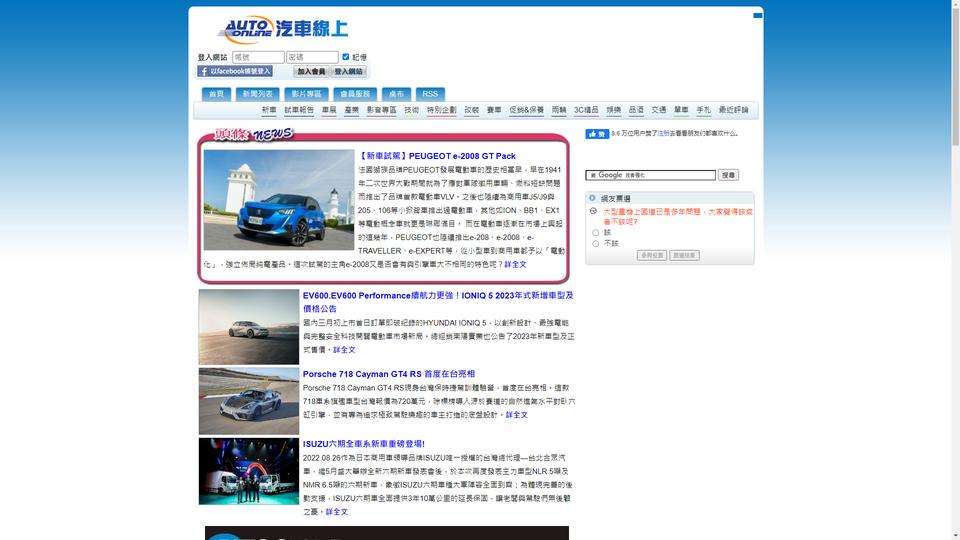960x540 pixels.
Task: Open Porsche 718 Cayman GT4 RS headline
Action: [389, 374]
